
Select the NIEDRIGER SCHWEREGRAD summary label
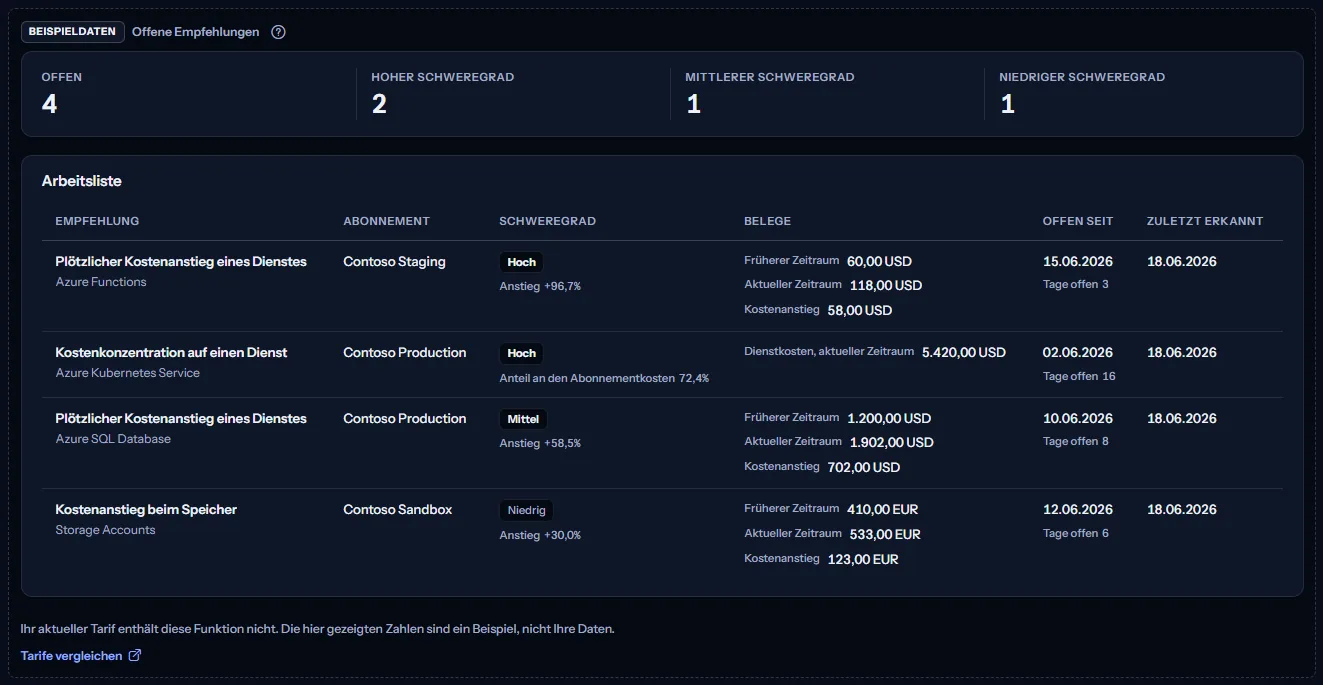(1082, 77)
